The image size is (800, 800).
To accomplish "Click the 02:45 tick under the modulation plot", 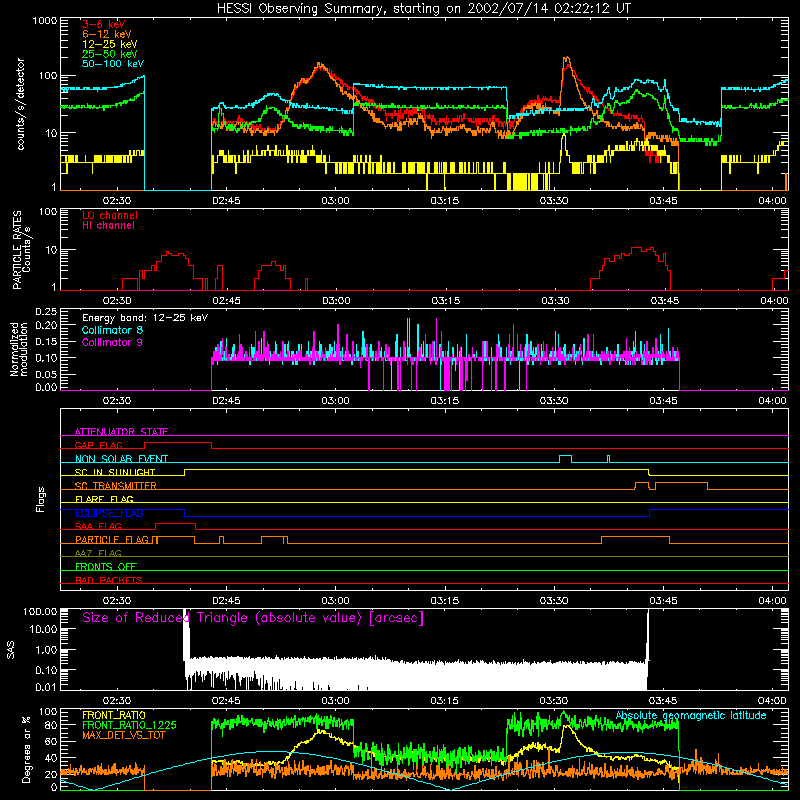I will [x=226, y=401].
